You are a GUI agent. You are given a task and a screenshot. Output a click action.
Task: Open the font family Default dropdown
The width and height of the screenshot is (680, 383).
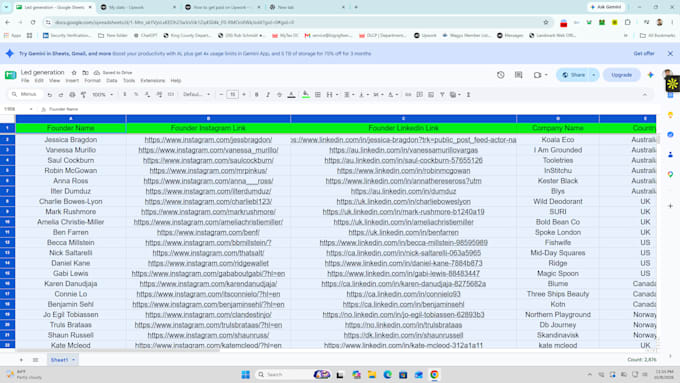[x=196, y=95]
